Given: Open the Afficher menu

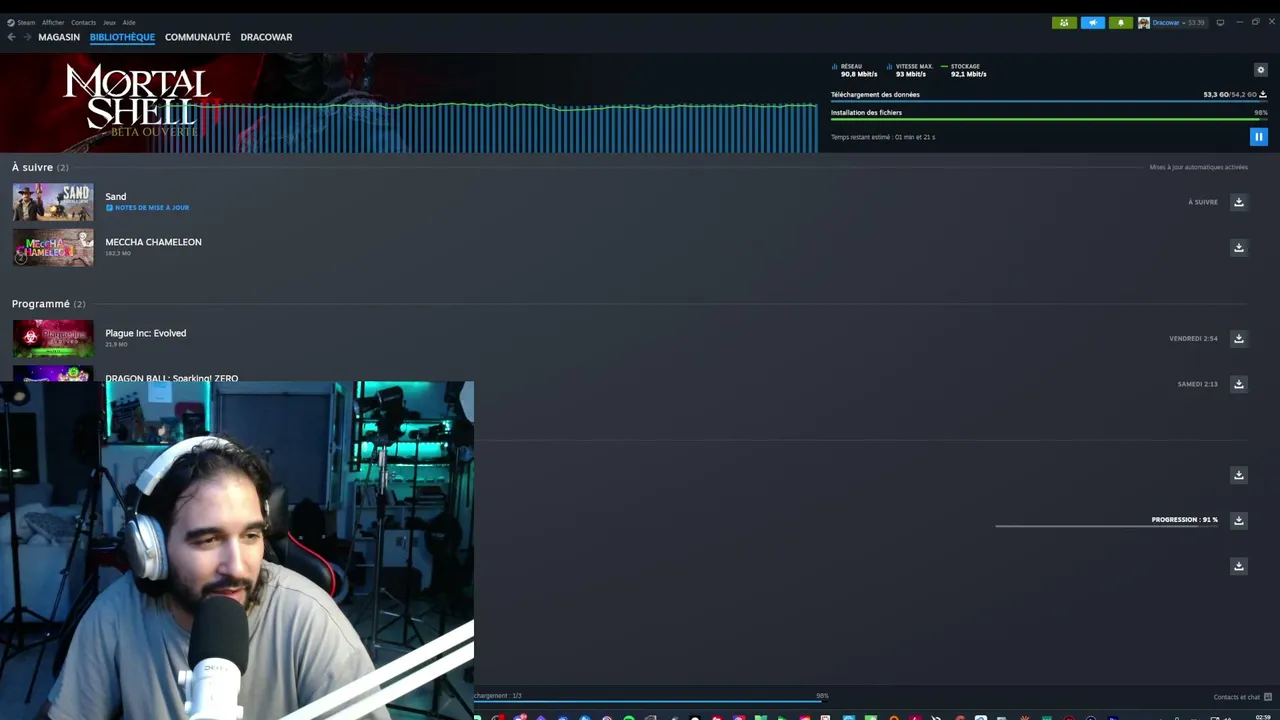Looking at the screenshot, I should pyautogui.click(x=53, y=22).
